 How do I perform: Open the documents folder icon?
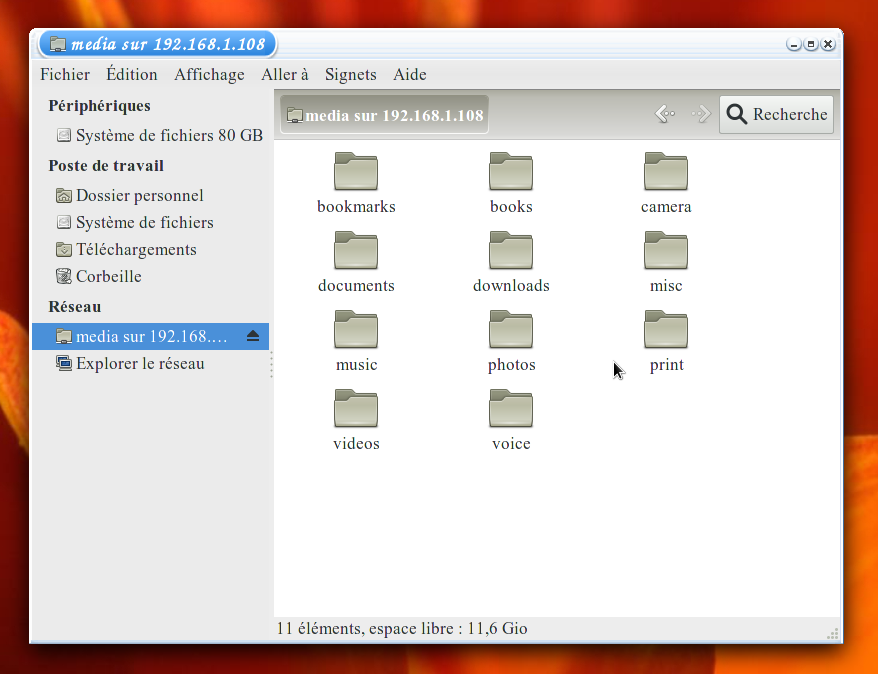pos(356,250)
